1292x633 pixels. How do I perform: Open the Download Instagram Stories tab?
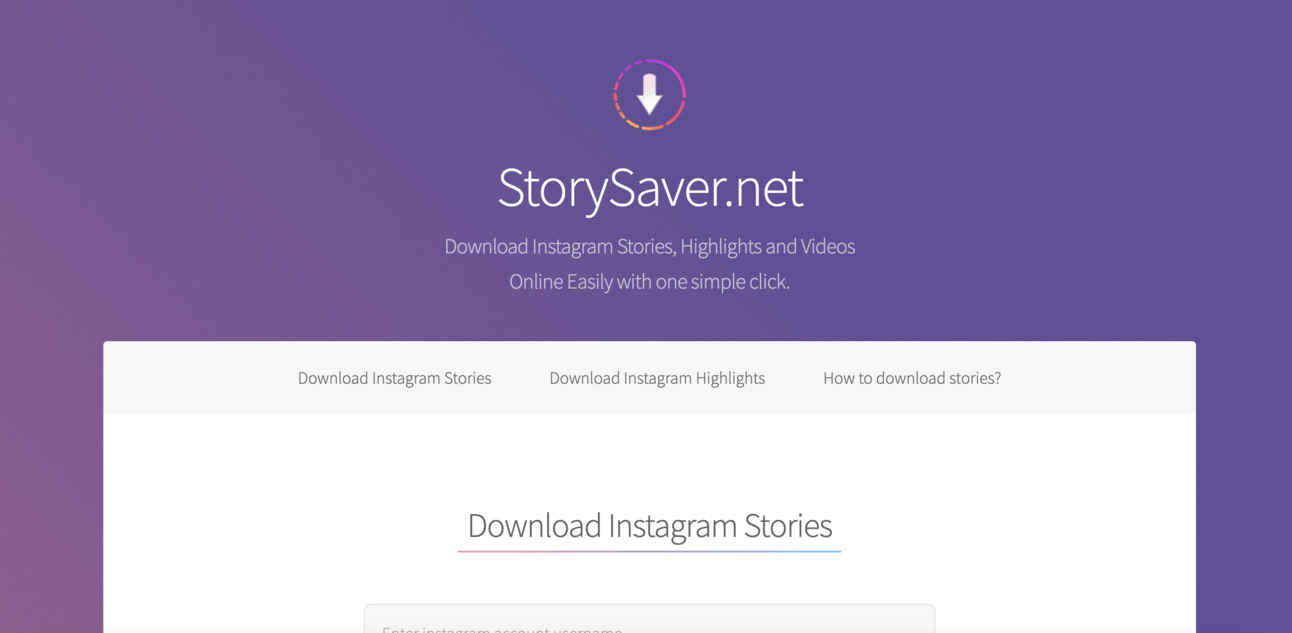tap(394, 378)
